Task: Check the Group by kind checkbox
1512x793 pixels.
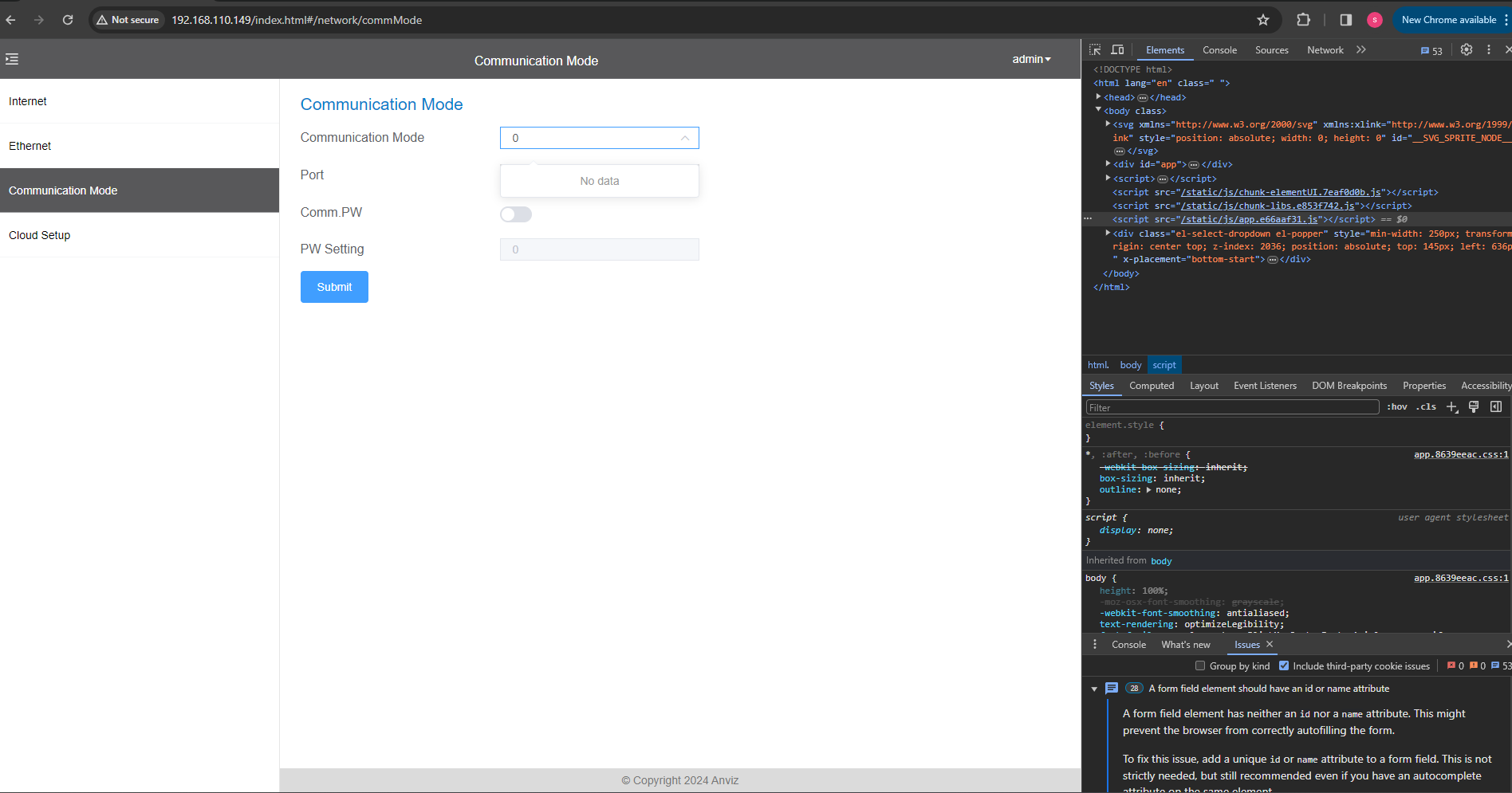Action: coord(1200,665)
